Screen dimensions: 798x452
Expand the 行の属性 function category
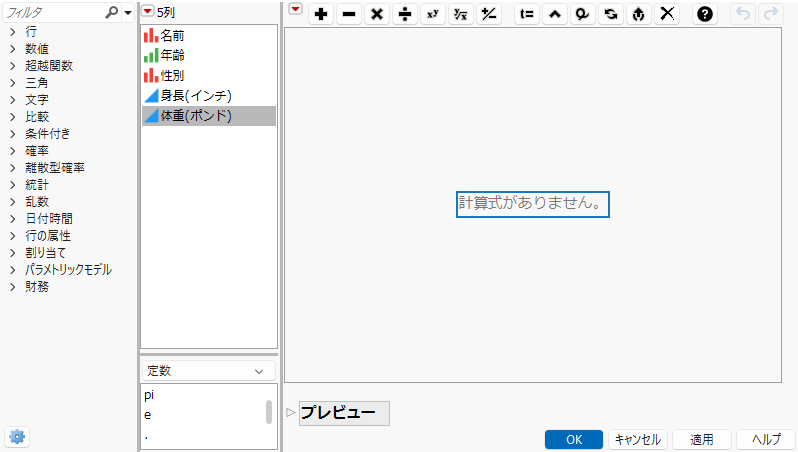pyautogui.click(x=13, y=236)
